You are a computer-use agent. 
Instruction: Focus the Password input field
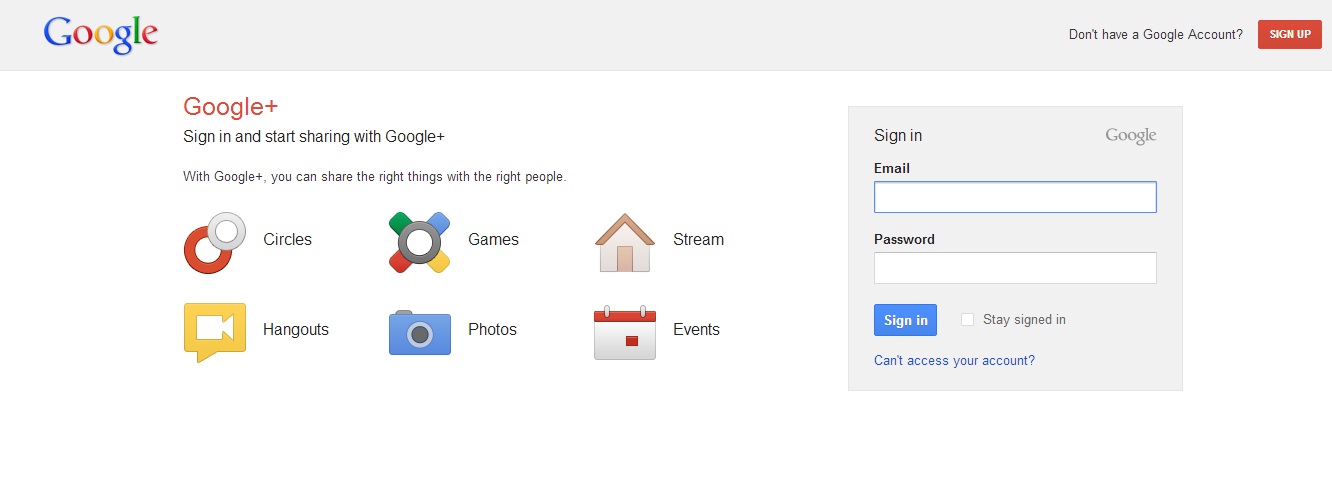pyautogui.click(x=1015, y=268)
